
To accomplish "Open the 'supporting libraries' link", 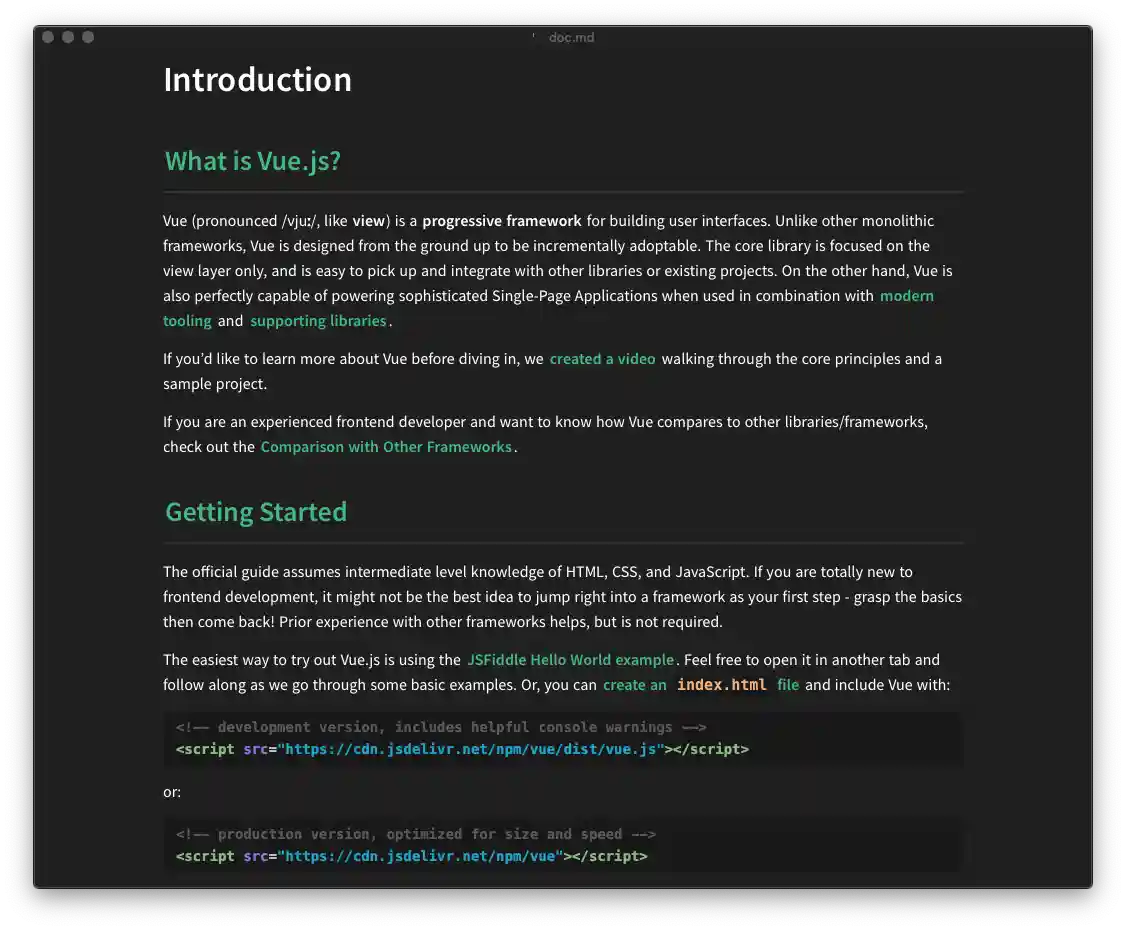I will [x=318, y=321].
